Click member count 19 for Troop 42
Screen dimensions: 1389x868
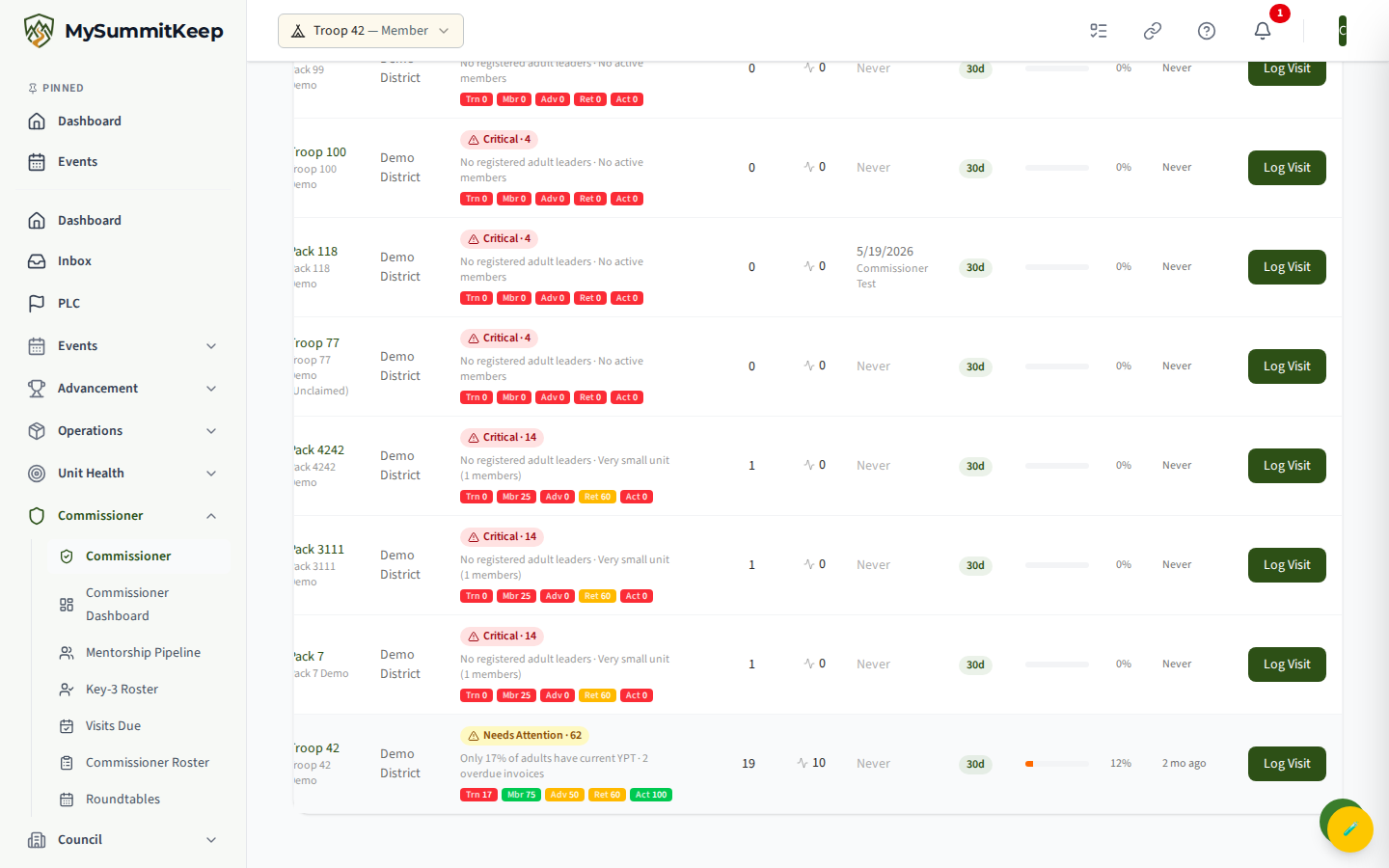click(749, 764)
